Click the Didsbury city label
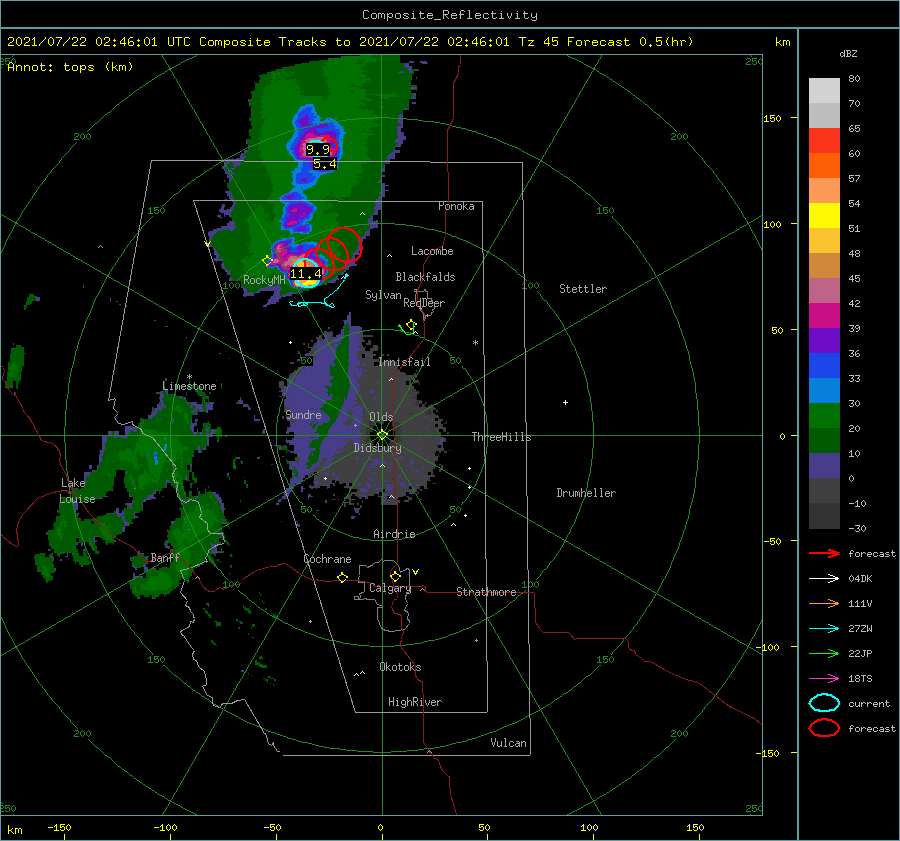 coord(377,448)
